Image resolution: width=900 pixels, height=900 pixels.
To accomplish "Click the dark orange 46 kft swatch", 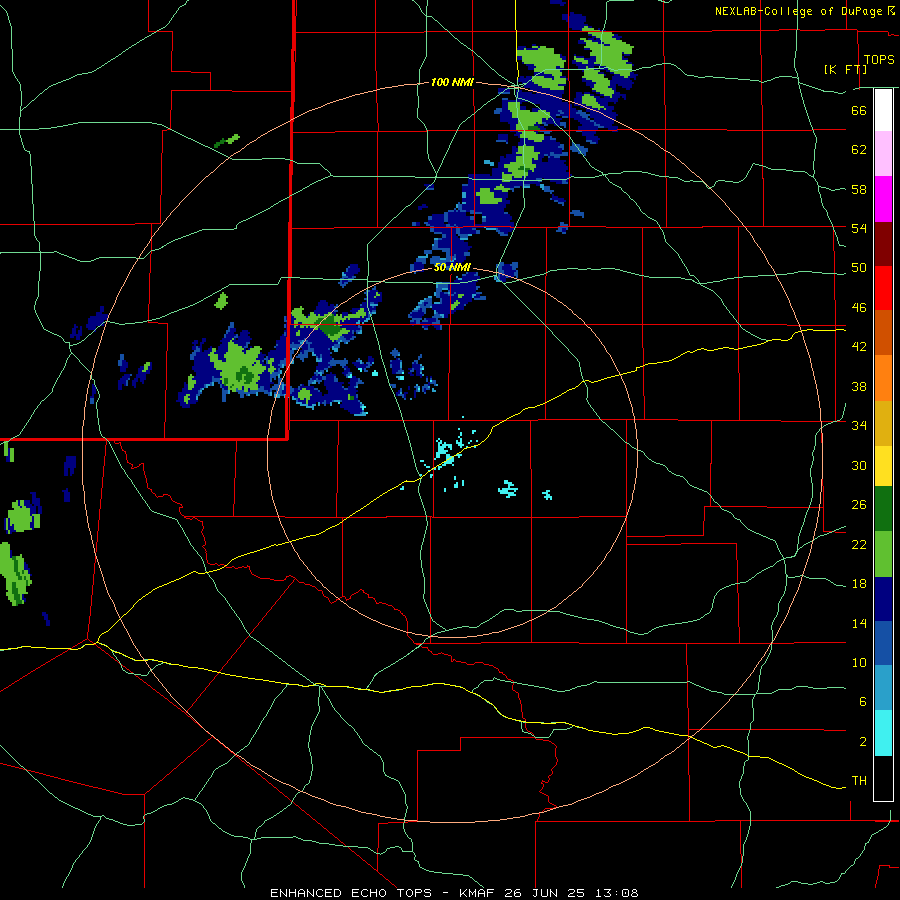I will point(883,333).
